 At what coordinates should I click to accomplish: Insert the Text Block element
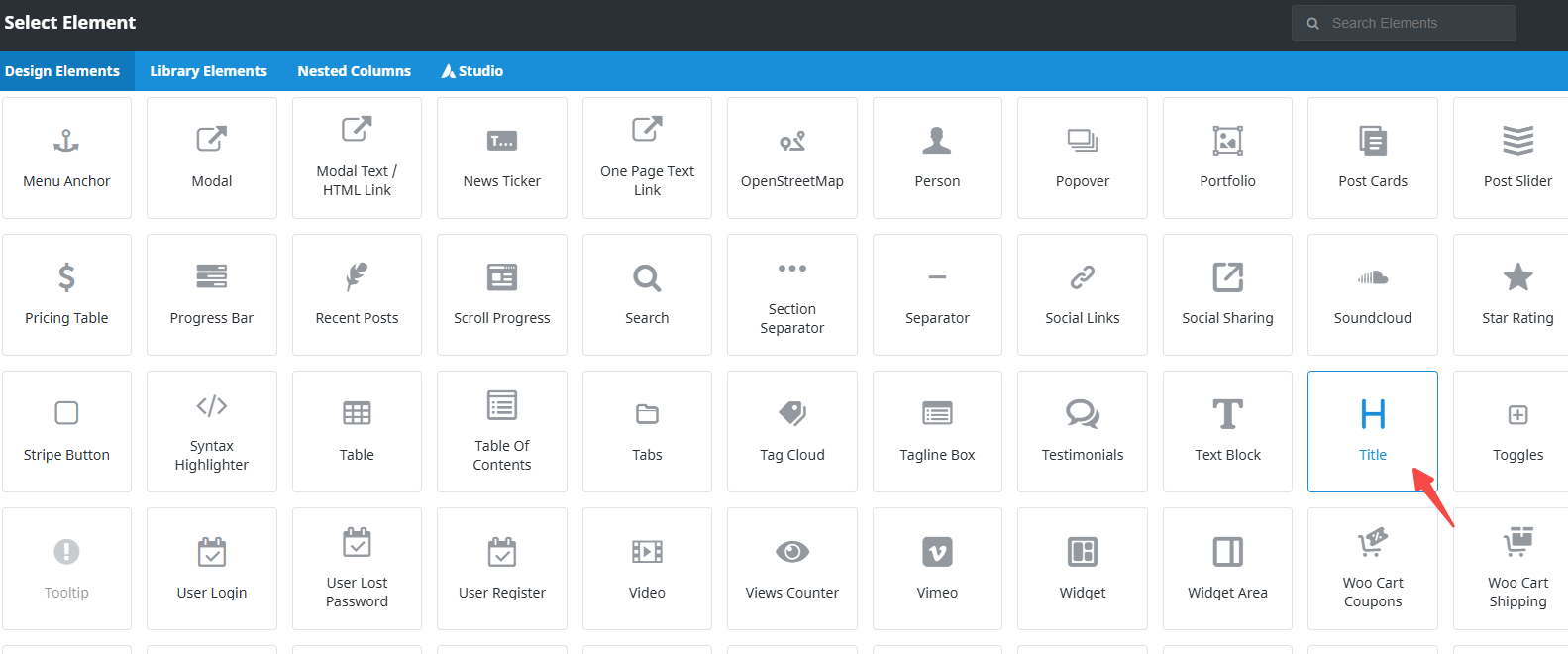pyautogui.click(x=1227, y=432)
